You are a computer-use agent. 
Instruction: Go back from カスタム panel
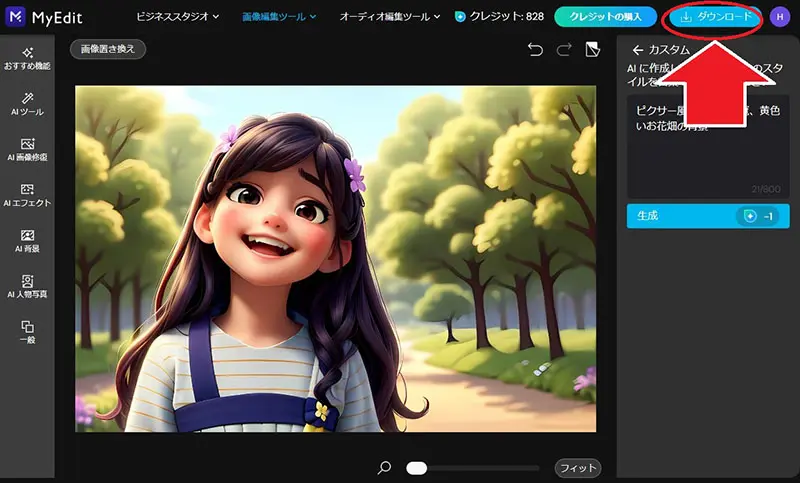point(637,50)
